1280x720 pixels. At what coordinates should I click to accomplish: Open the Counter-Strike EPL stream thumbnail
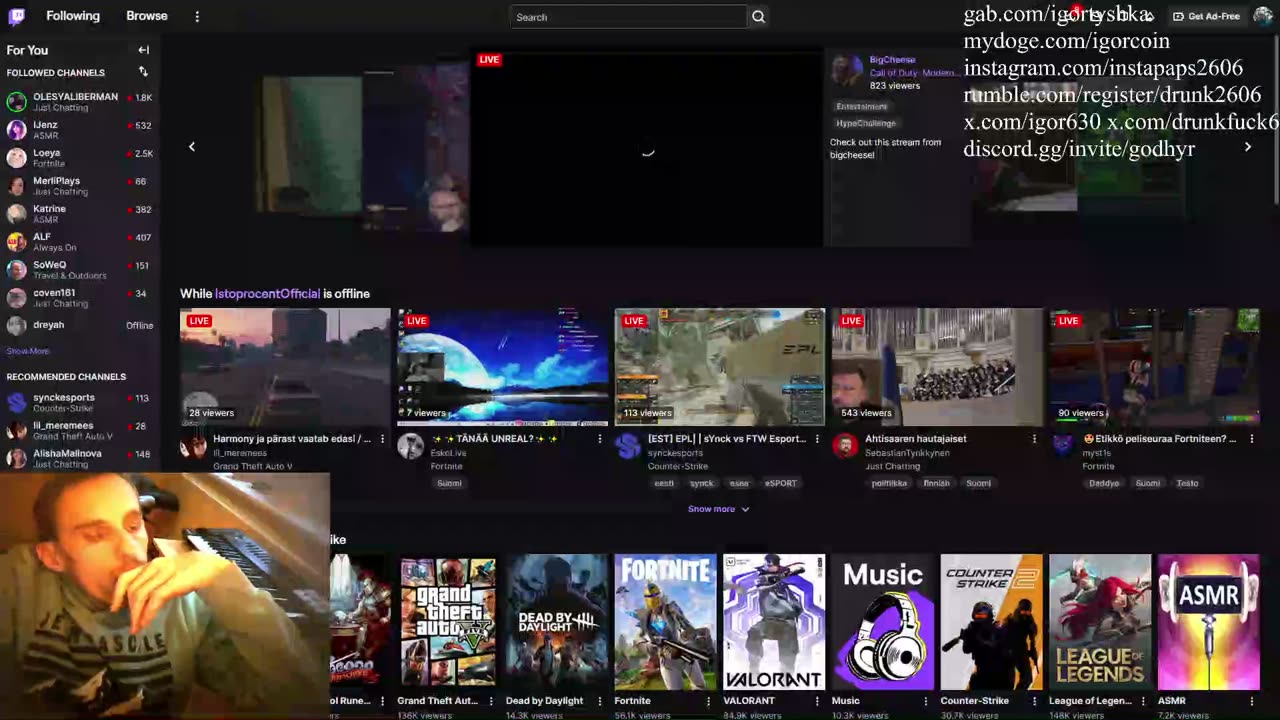[720, 367]
